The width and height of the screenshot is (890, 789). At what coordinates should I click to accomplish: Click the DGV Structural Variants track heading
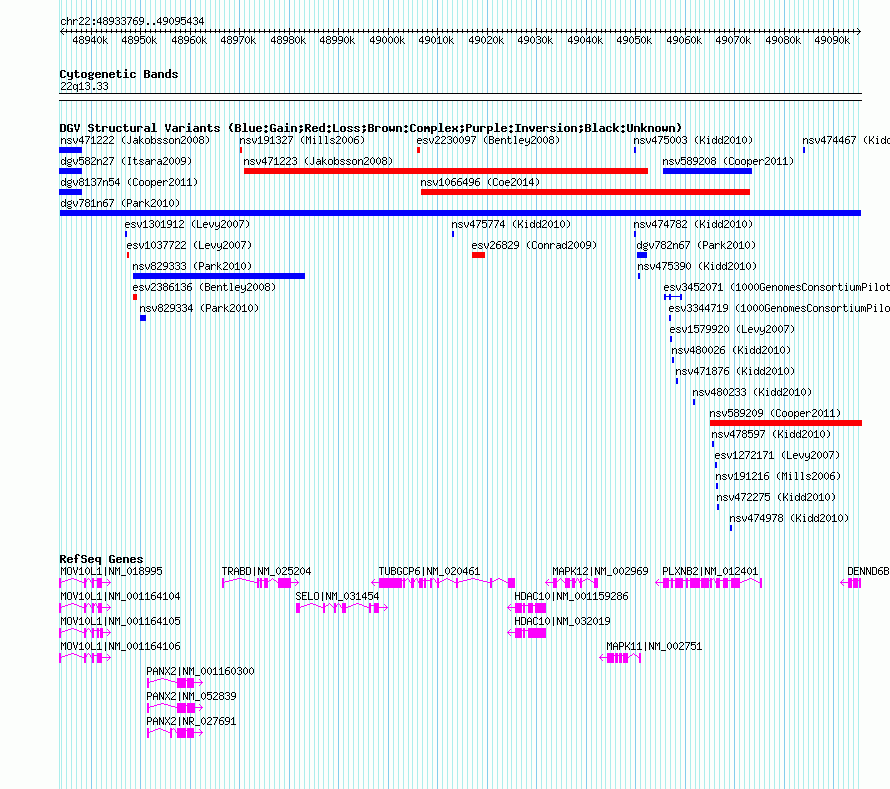(x=371, y=128)
